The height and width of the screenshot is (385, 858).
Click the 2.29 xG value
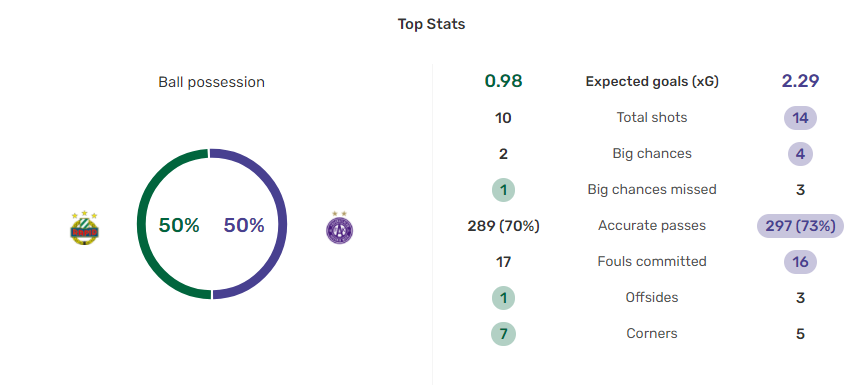[x=800, y=81]
